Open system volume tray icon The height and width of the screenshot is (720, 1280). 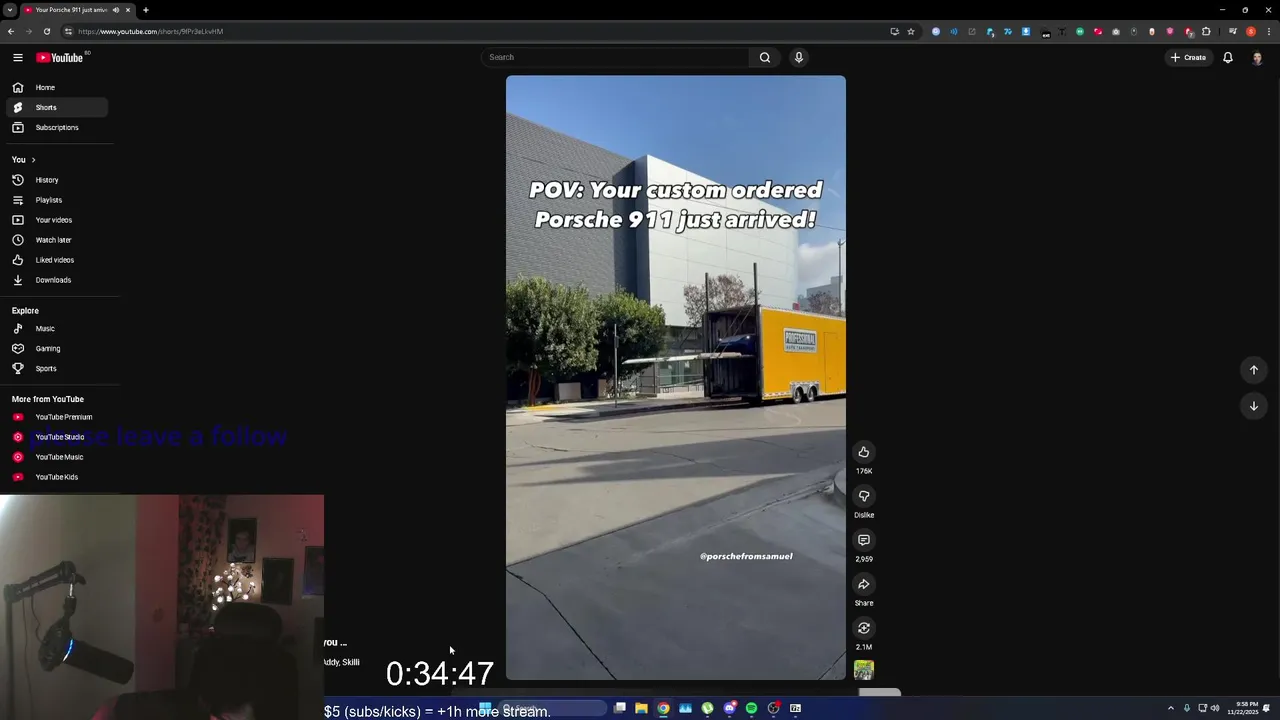tap(1215, 708)
